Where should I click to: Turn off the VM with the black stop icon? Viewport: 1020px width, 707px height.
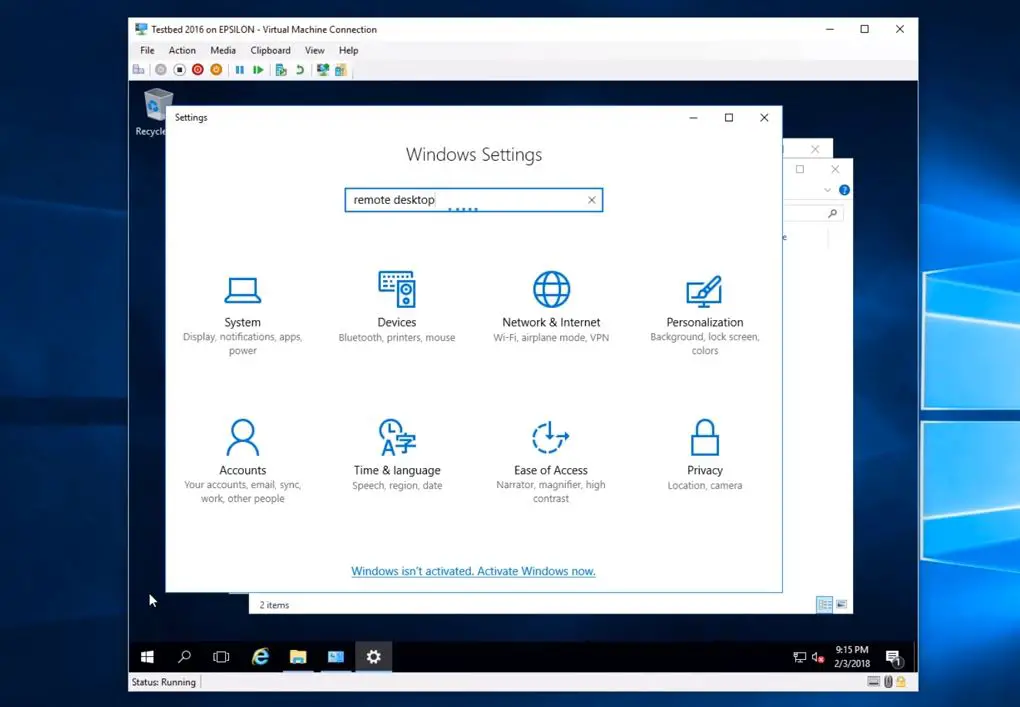[x=180, y=70]
